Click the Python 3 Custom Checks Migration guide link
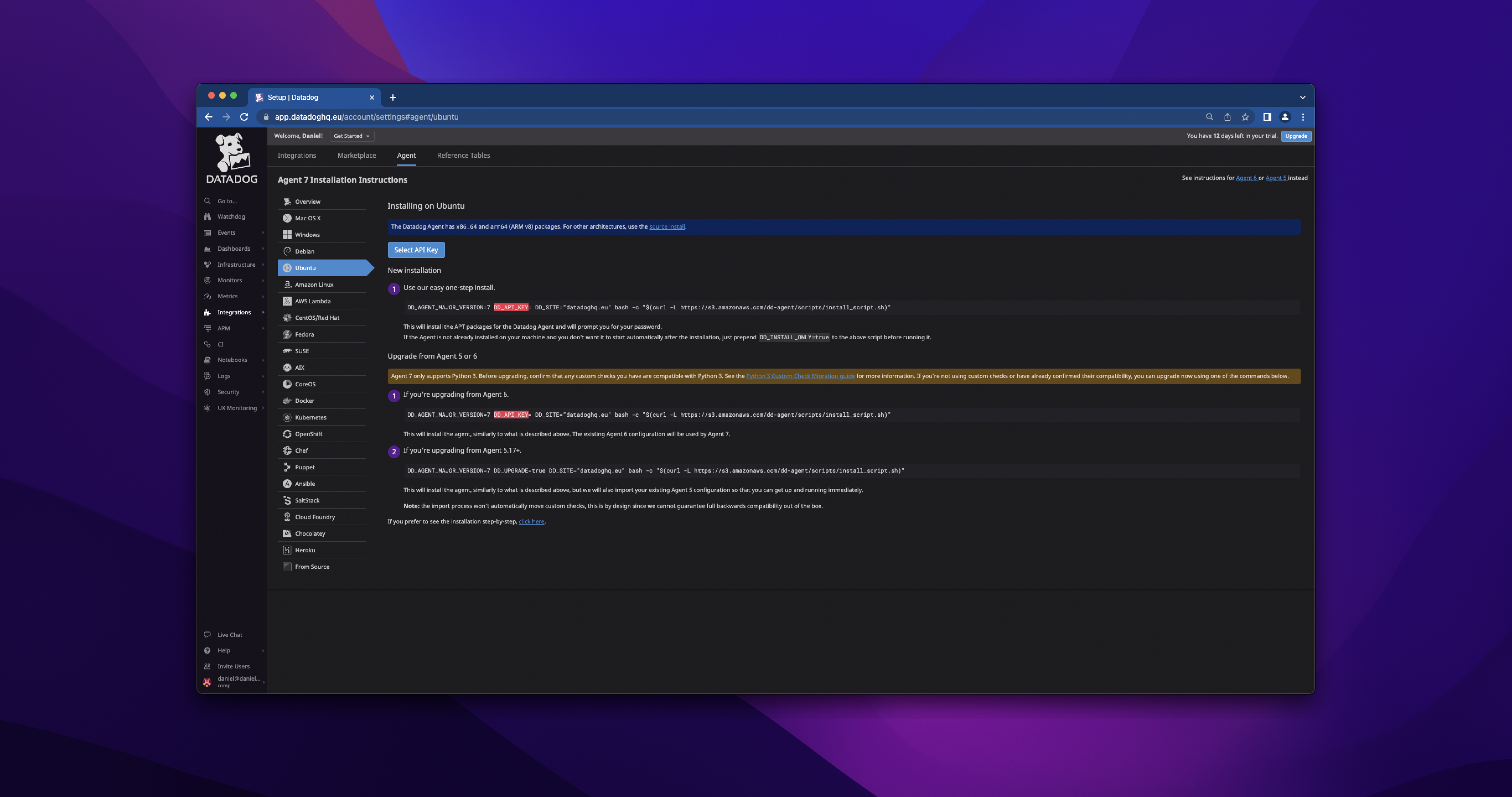1512x797 pixels. click(x=800, y=376)
